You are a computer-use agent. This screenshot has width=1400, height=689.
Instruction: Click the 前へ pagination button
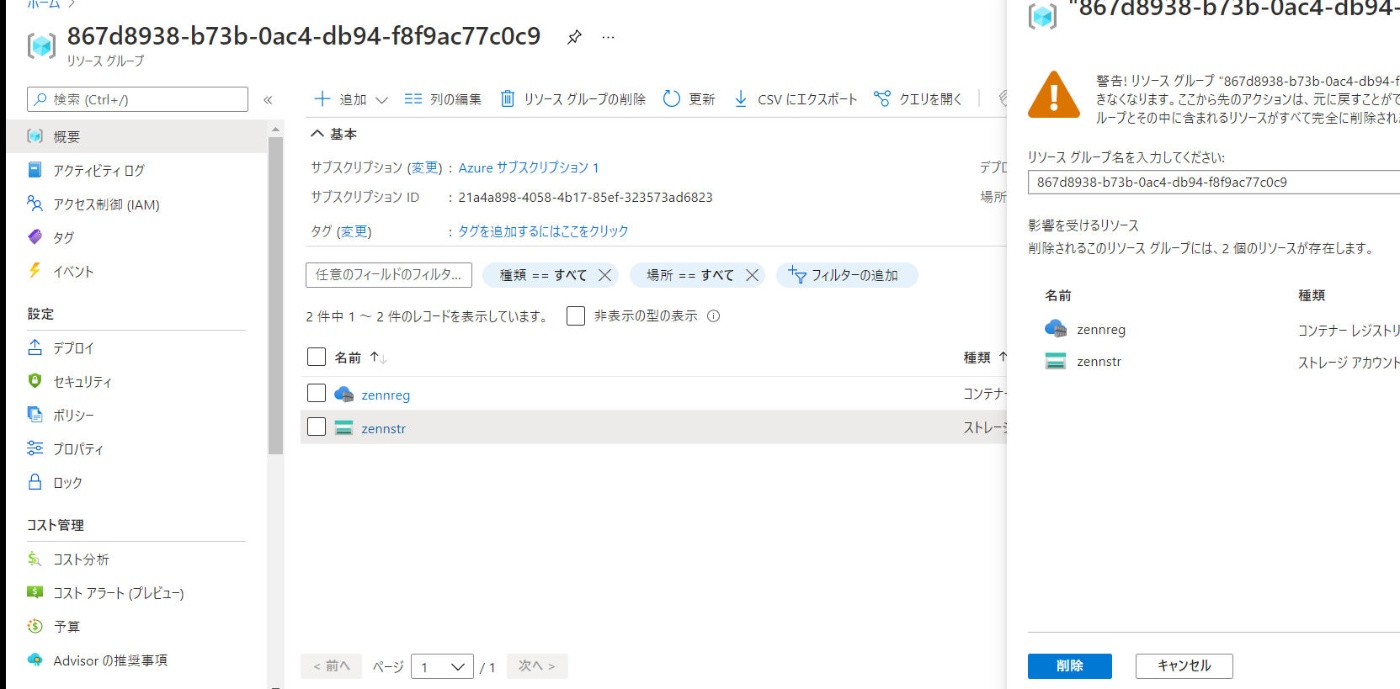[x=331, y=666]
